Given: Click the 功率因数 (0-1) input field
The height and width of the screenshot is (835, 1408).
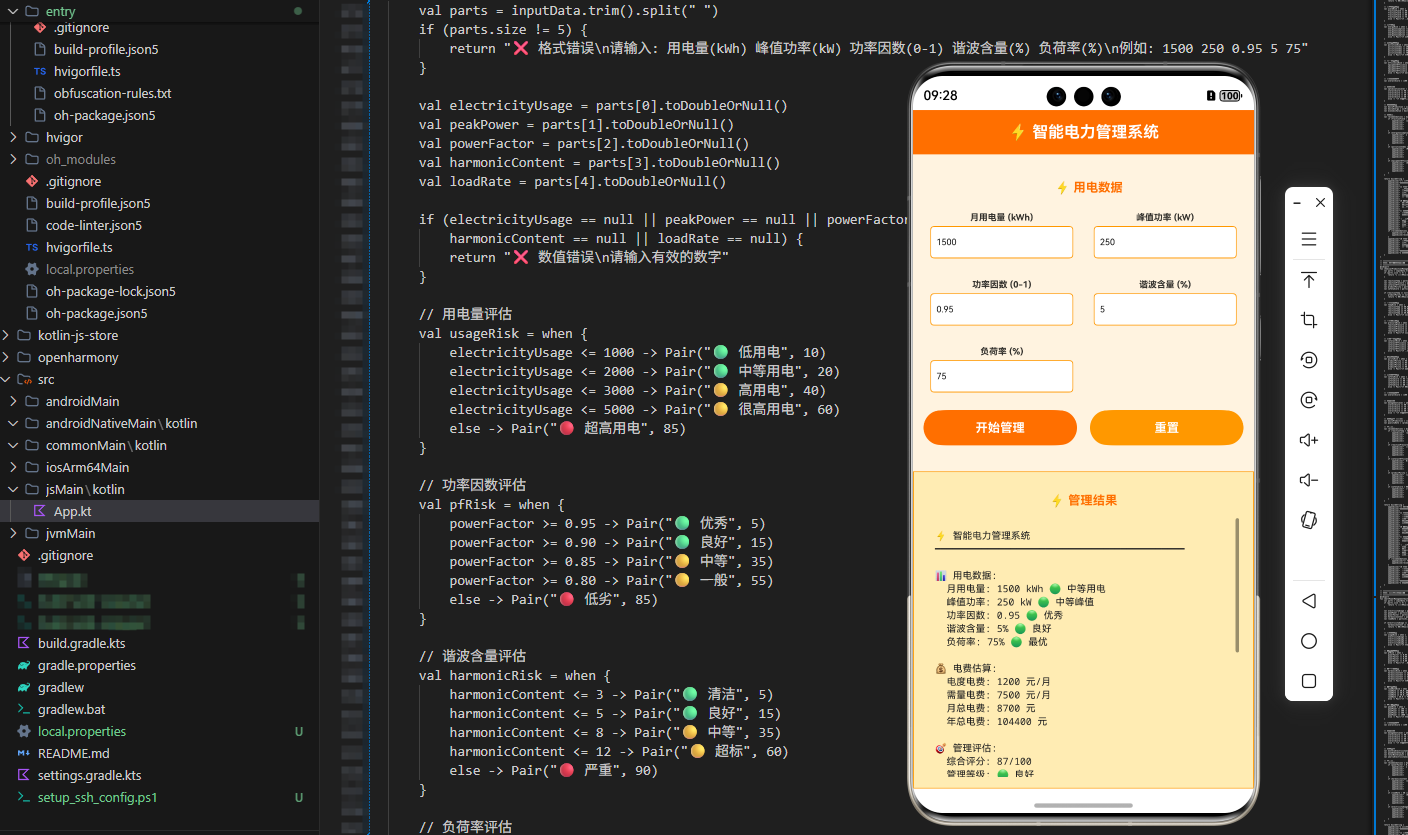Looking at the screenshot, I should click(1001, 309).
